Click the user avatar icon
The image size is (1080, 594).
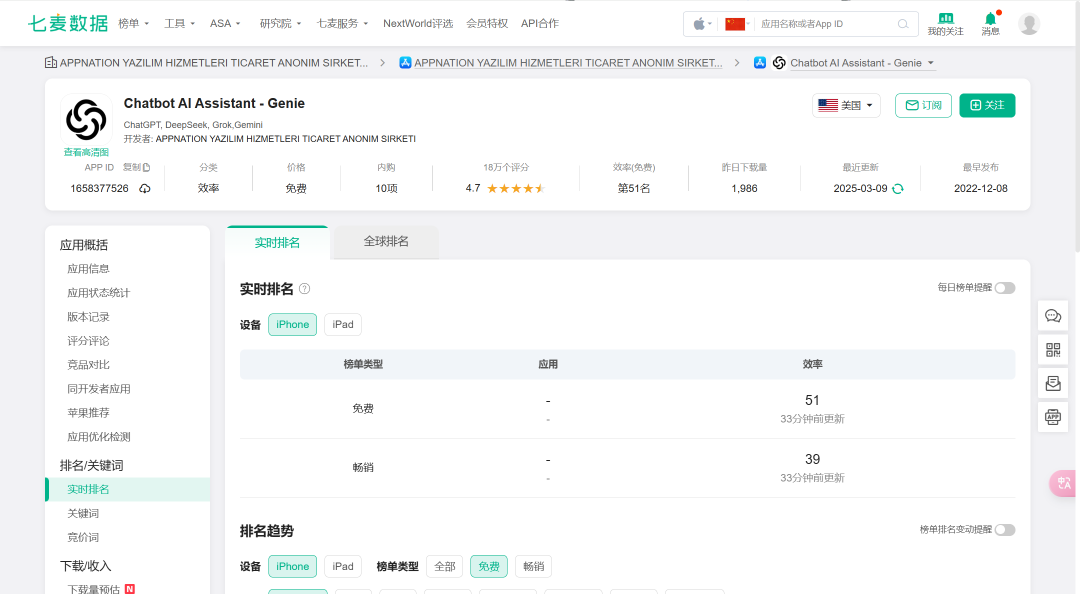tap(1029, 23)
